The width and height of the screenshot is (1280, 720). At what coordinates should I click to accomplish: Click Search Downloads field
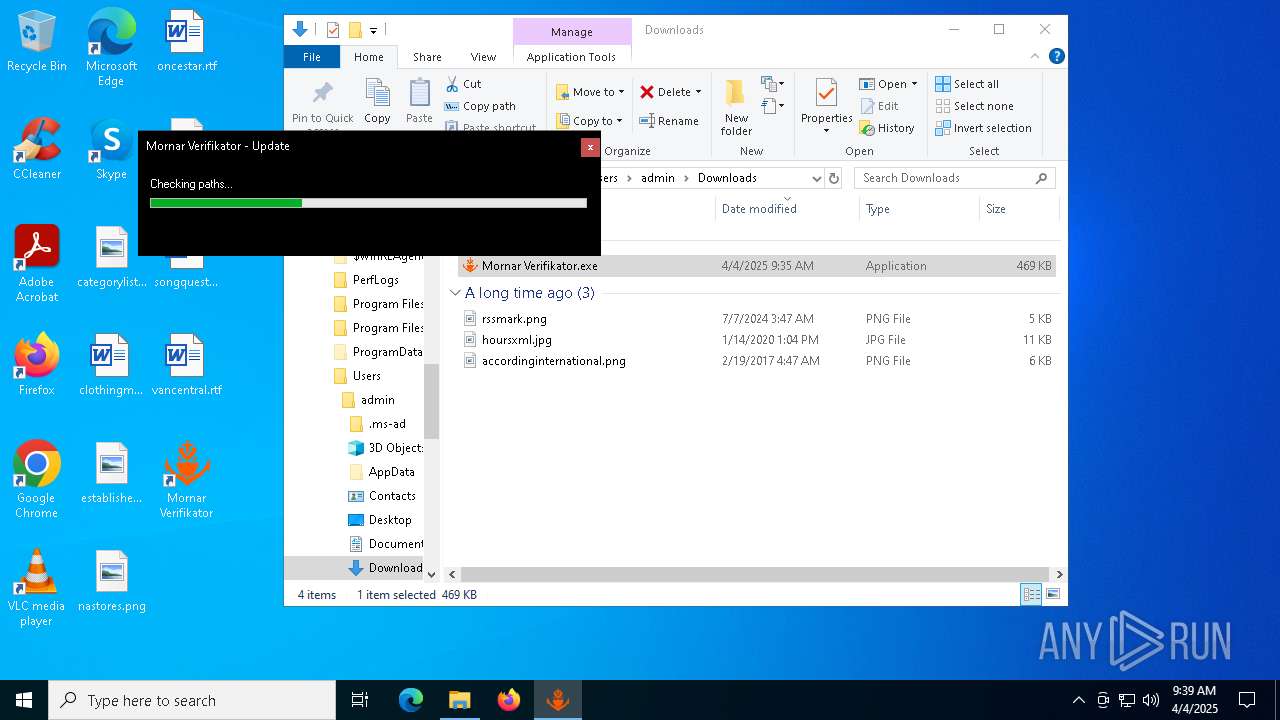click(954, 178)
